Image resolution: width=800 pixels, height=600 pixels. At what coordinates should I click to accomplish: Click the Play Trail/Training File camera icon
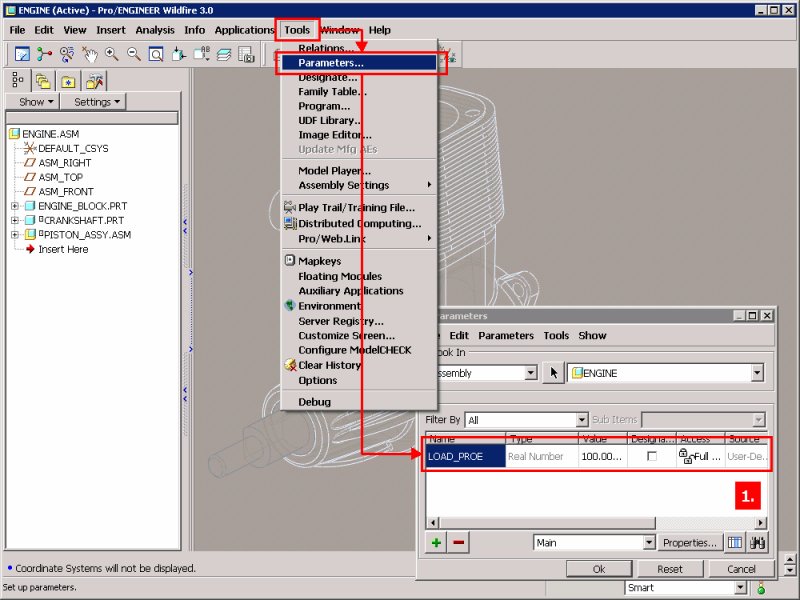click(x=290, y=207)
